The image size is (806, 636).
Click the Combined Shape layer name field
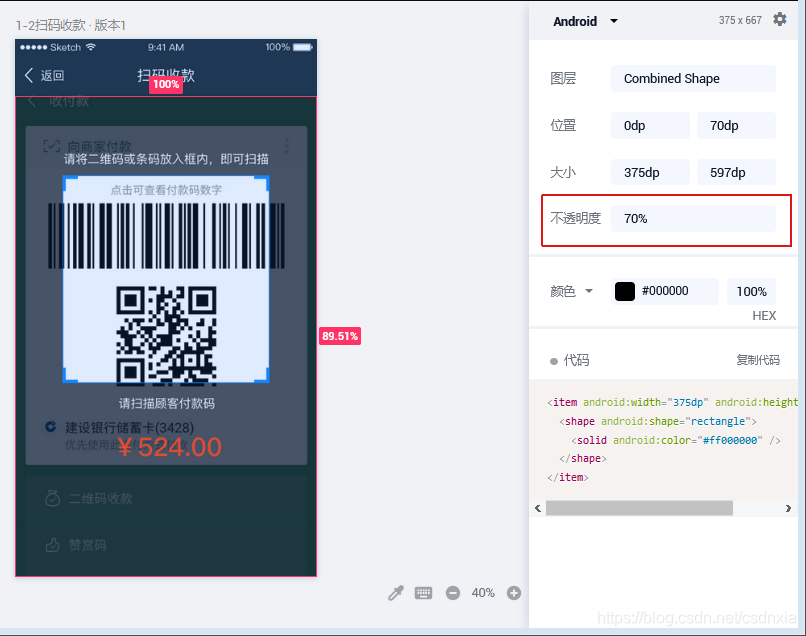coord(693,79)
